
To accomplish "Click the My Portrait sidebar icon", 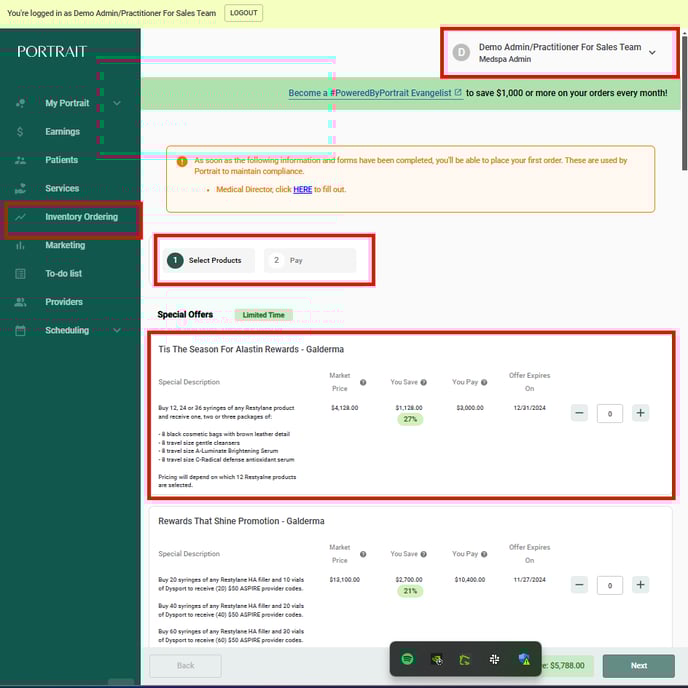I will pos(20,103).
